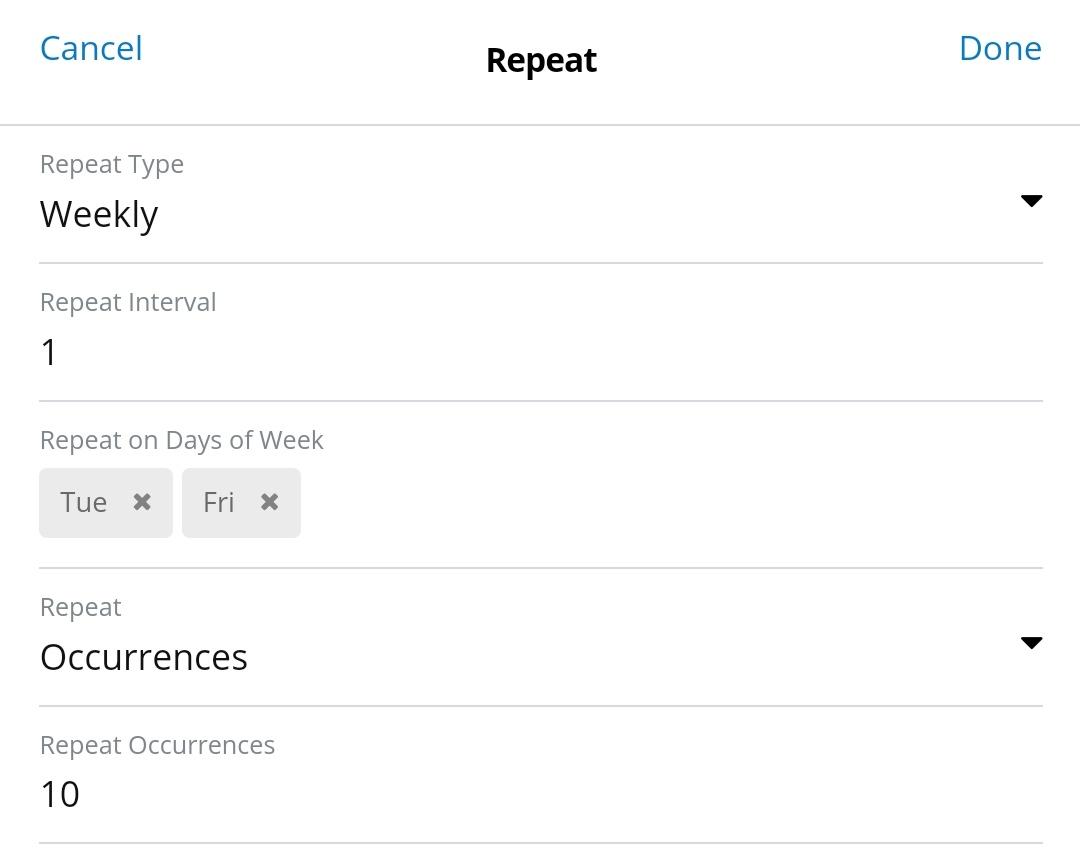
Task: Select the Tue day chip
Action: tap(85, 502)
